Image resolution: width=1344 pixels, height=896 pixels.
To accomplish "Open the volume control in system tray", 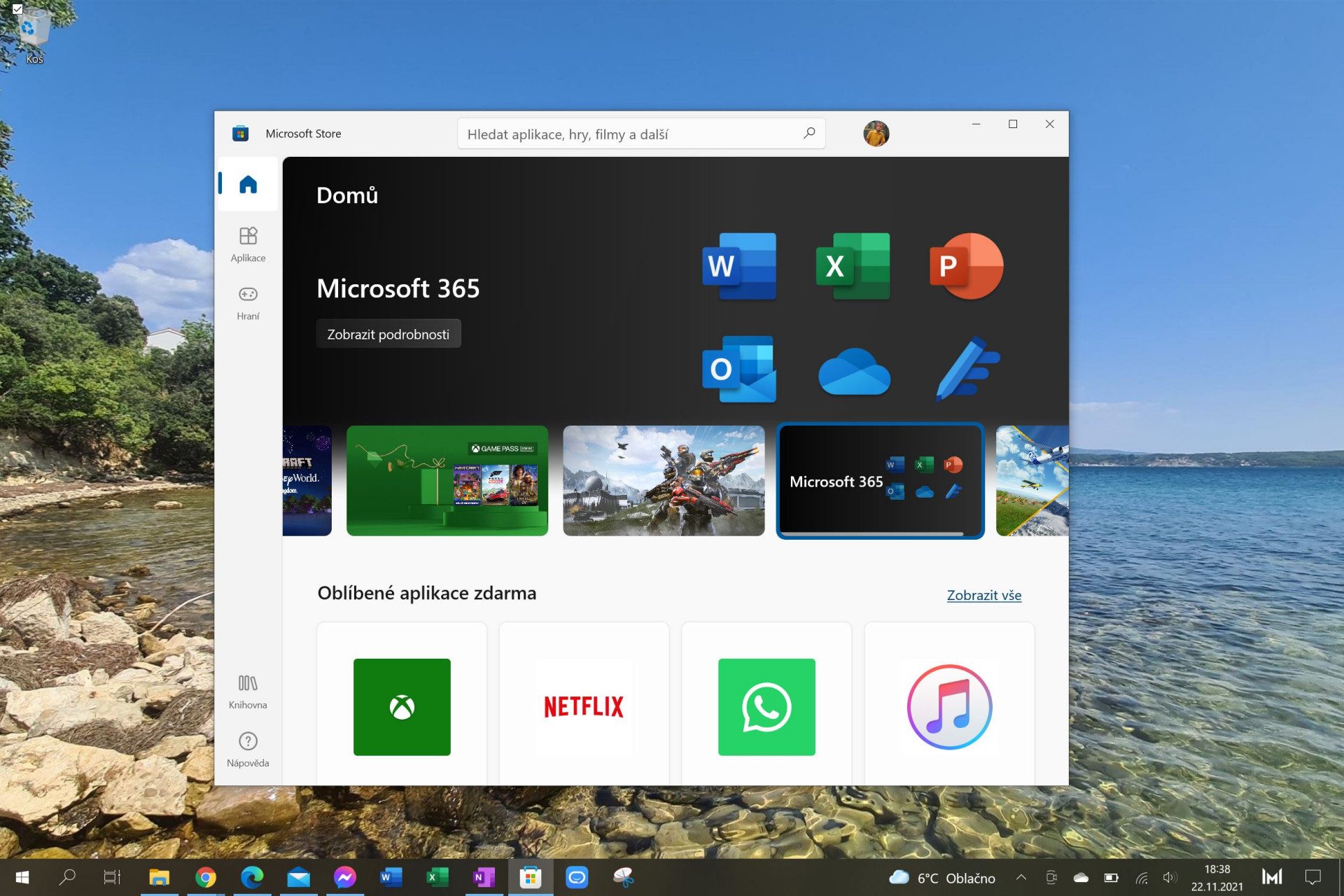I will coord(1170,877).
